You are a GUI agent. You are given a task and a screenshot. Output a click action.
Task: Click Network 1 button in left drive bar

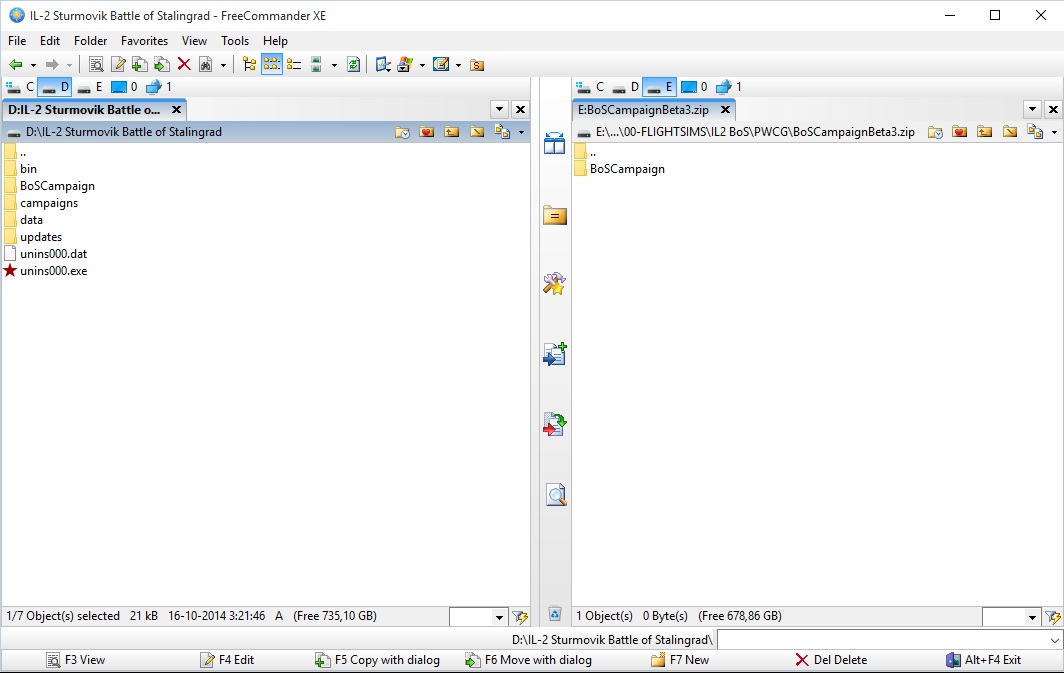[159, 87]
